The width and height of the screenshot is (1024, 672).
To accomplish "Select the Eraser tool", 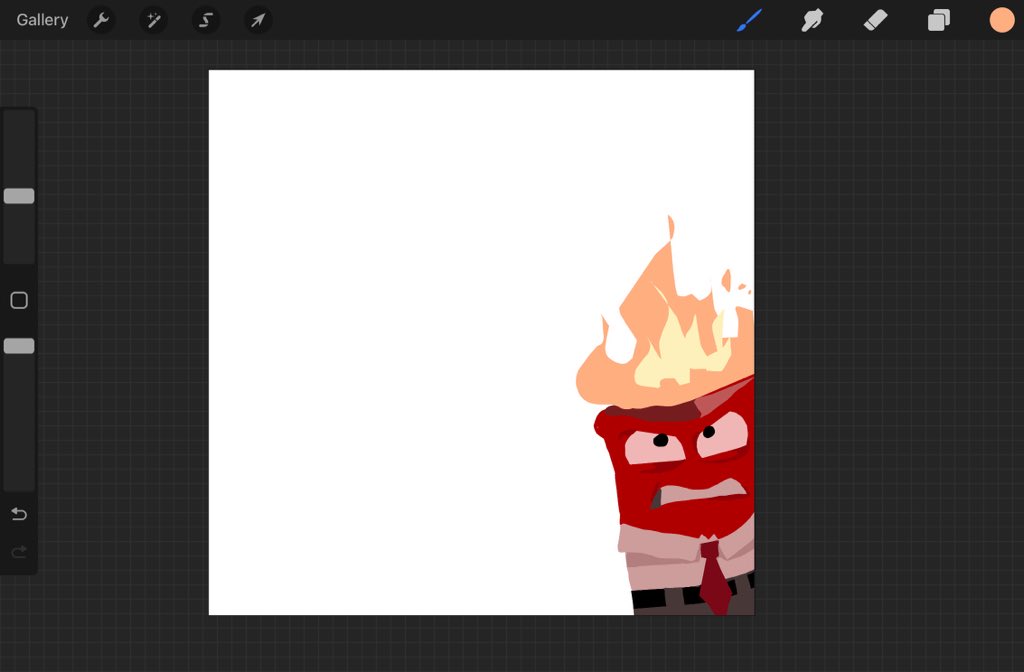I will [x=875, y=20].
